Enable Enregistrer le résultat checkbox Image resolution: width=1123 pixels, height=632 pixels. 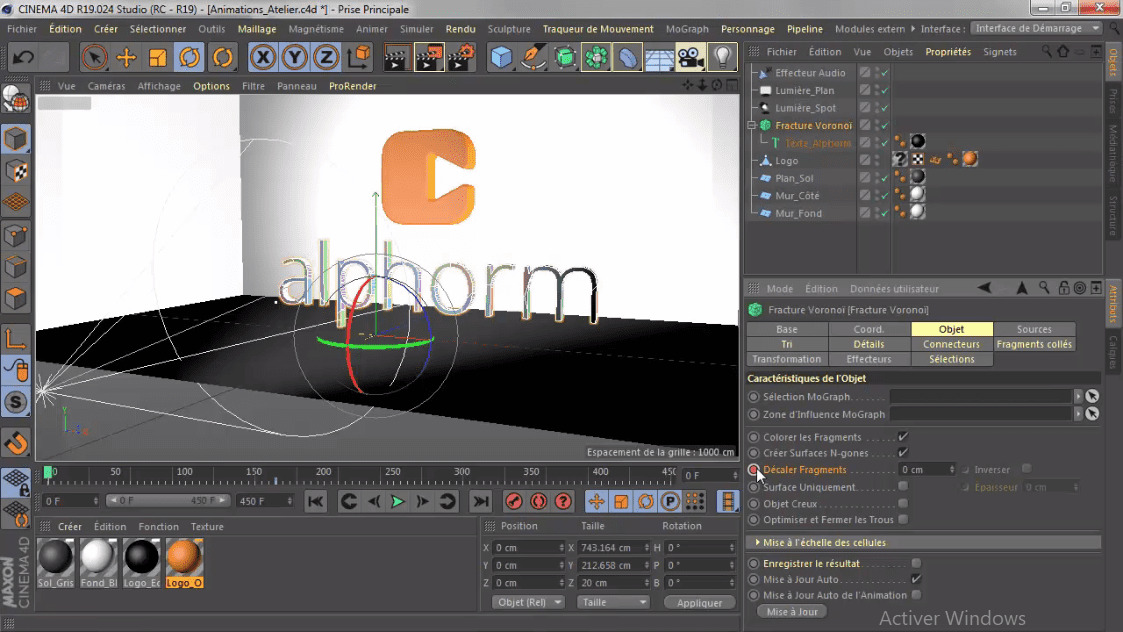(916, 563)
